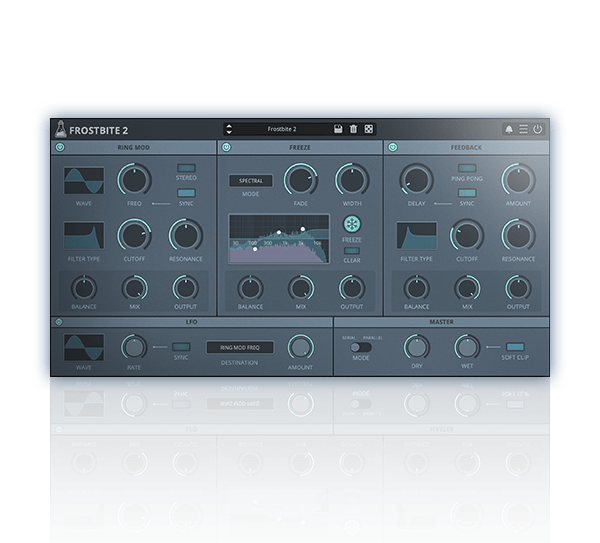The width and height of the screenshot is (600, 543).
Task: Randomize settings with the dice icon
Action: click(x=368, y=129)
